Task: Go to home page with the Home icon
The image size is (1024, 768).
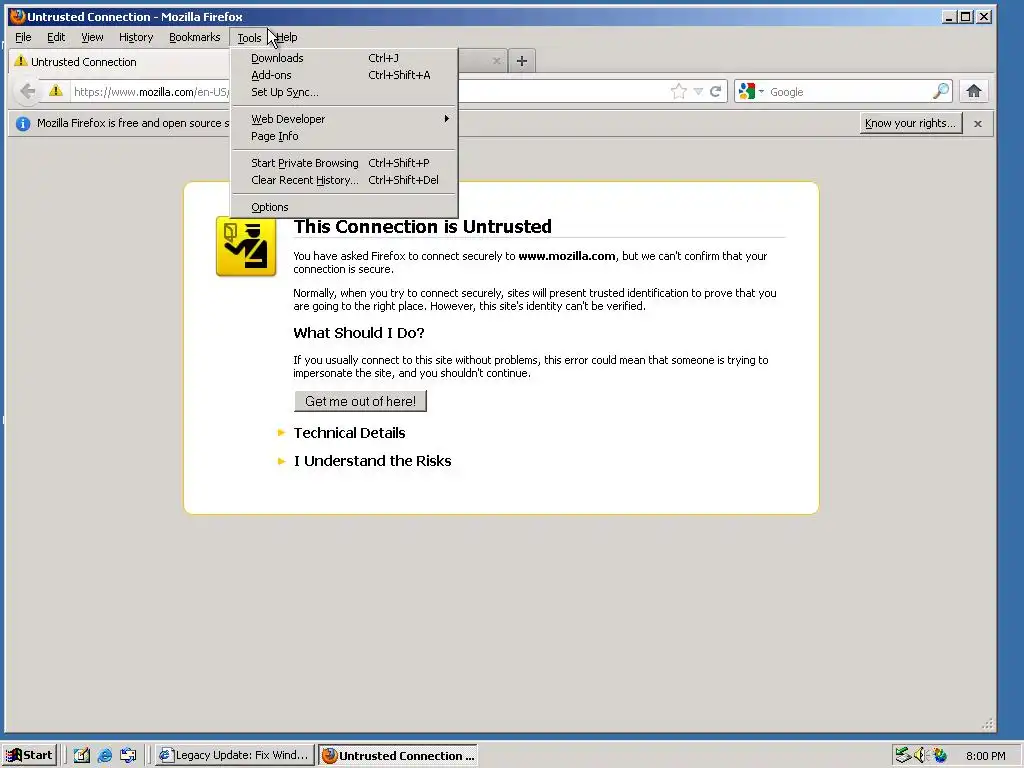Action: pyautogui.click(x=974, y=91)
